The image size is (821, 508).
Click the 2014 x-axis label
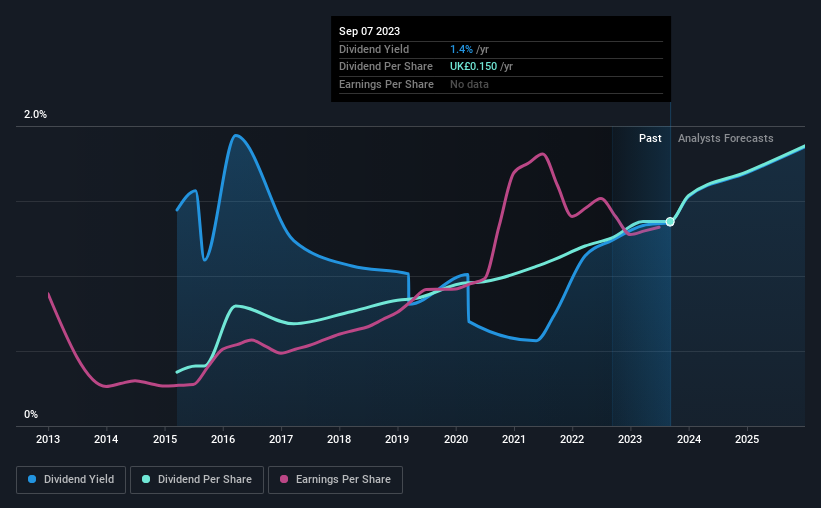click(x=106, y=439)
